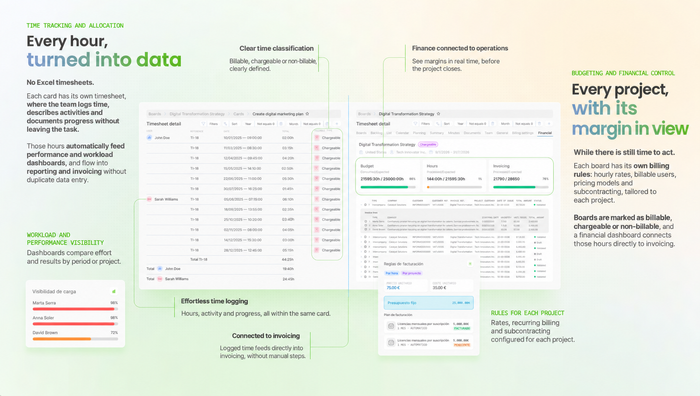
Task: Open the Month dropdown in the Financial panel toolbar
Action: 505,124
